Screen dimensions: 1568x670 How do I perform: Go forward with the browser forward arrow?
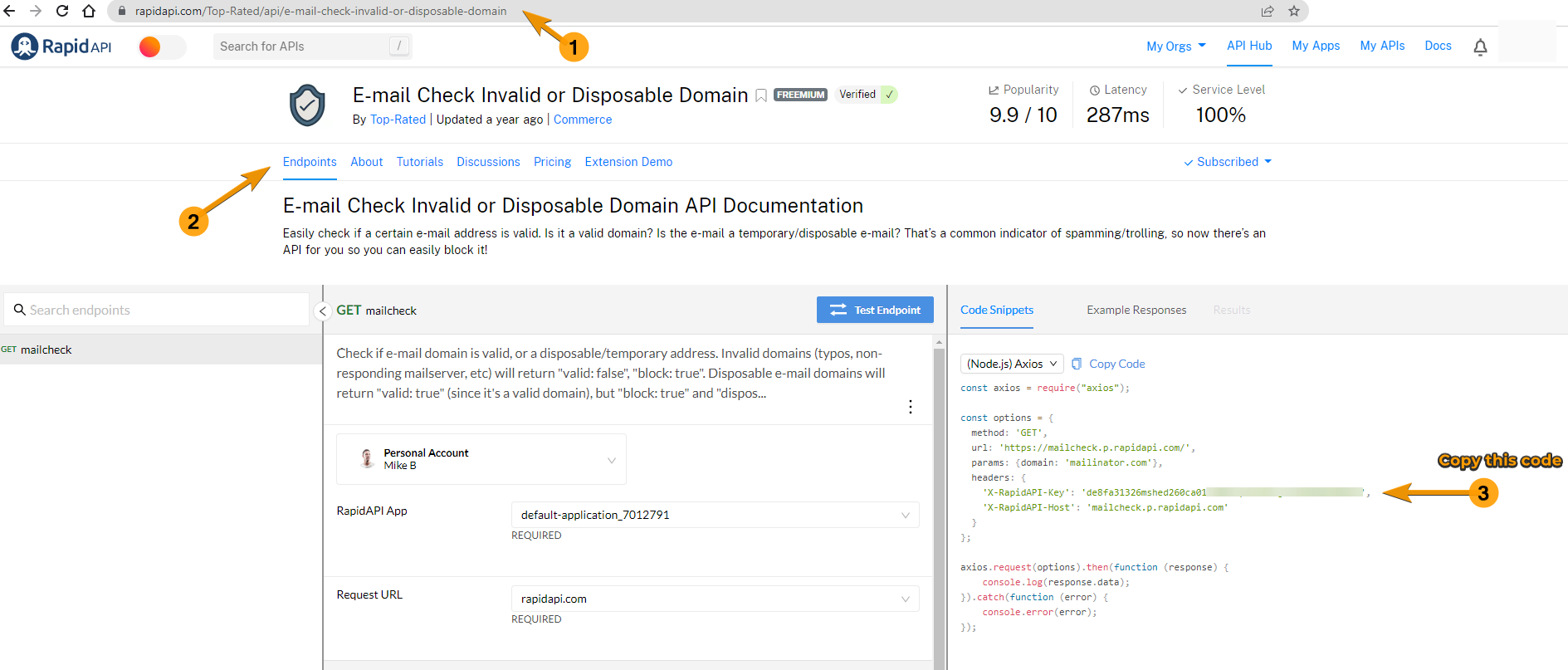[x=36, y=11]
